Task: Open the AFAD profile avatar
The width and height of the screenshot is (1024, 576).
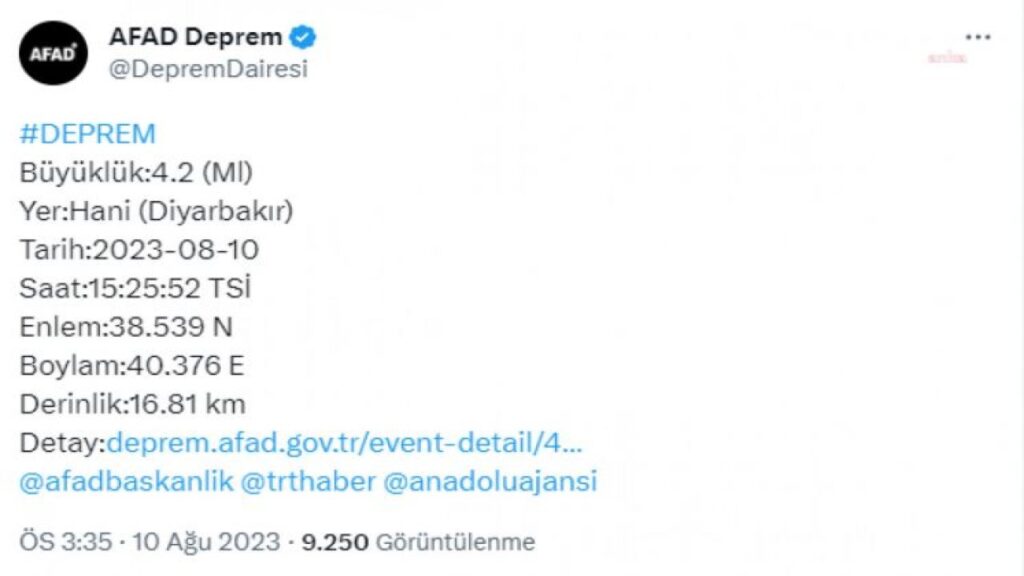Action: pyautogui.click(x=53, y=53)
